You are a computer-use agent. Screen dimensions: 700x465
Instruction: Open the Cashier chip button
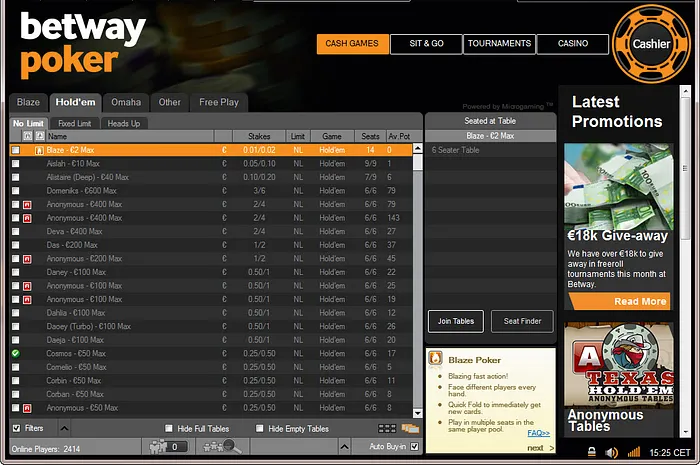(651, 44)
